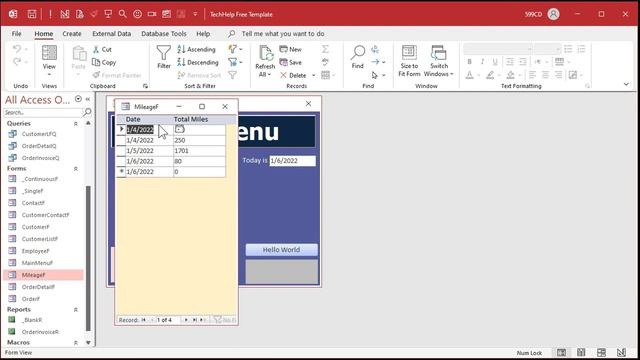Image resolution: width=640 pixels, height=360 pixels.
Task: Select the Home ribbon tab
Action: pyautogui.click(x=43, y=33)
